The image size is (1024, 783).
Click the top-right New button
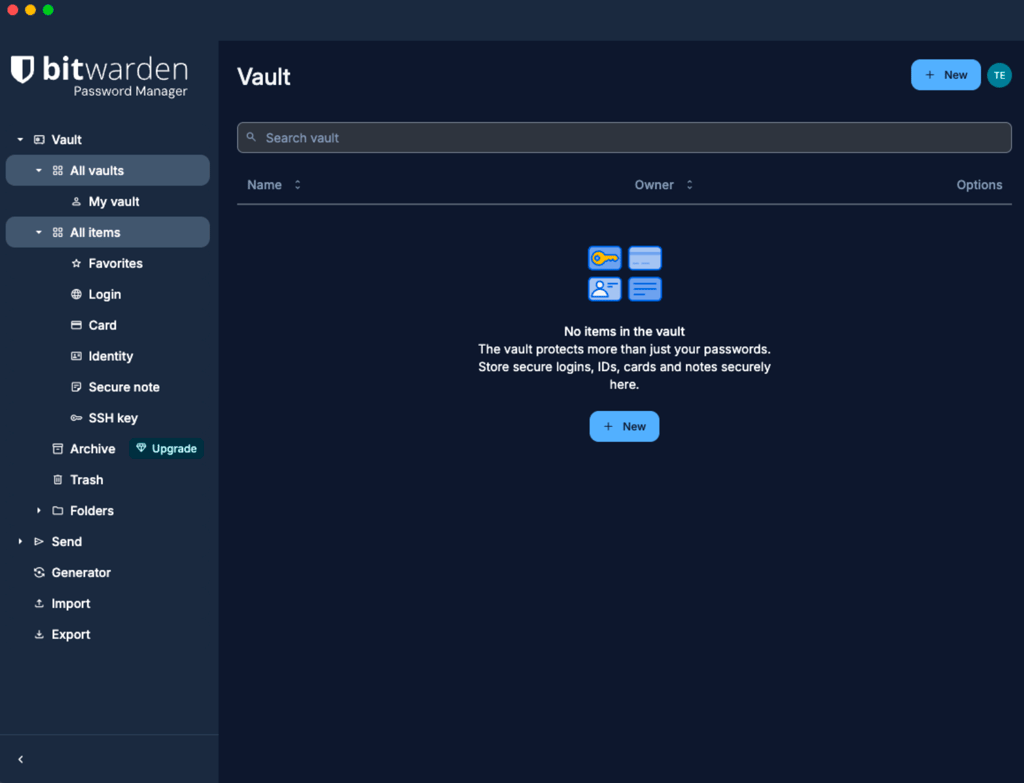tap(945, 75)
